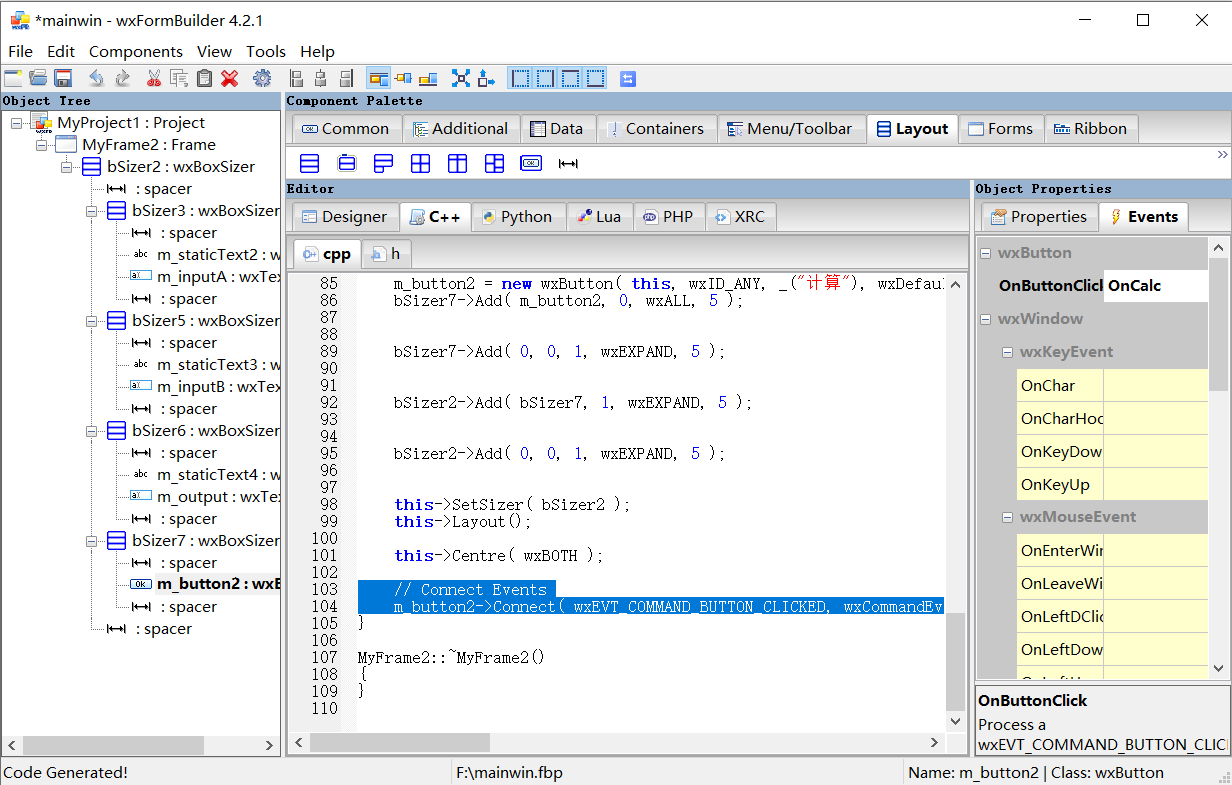Click the Cut toolbar scissors icon
This screenshot has width=1232, height=785.
click(x=155, y=77)
